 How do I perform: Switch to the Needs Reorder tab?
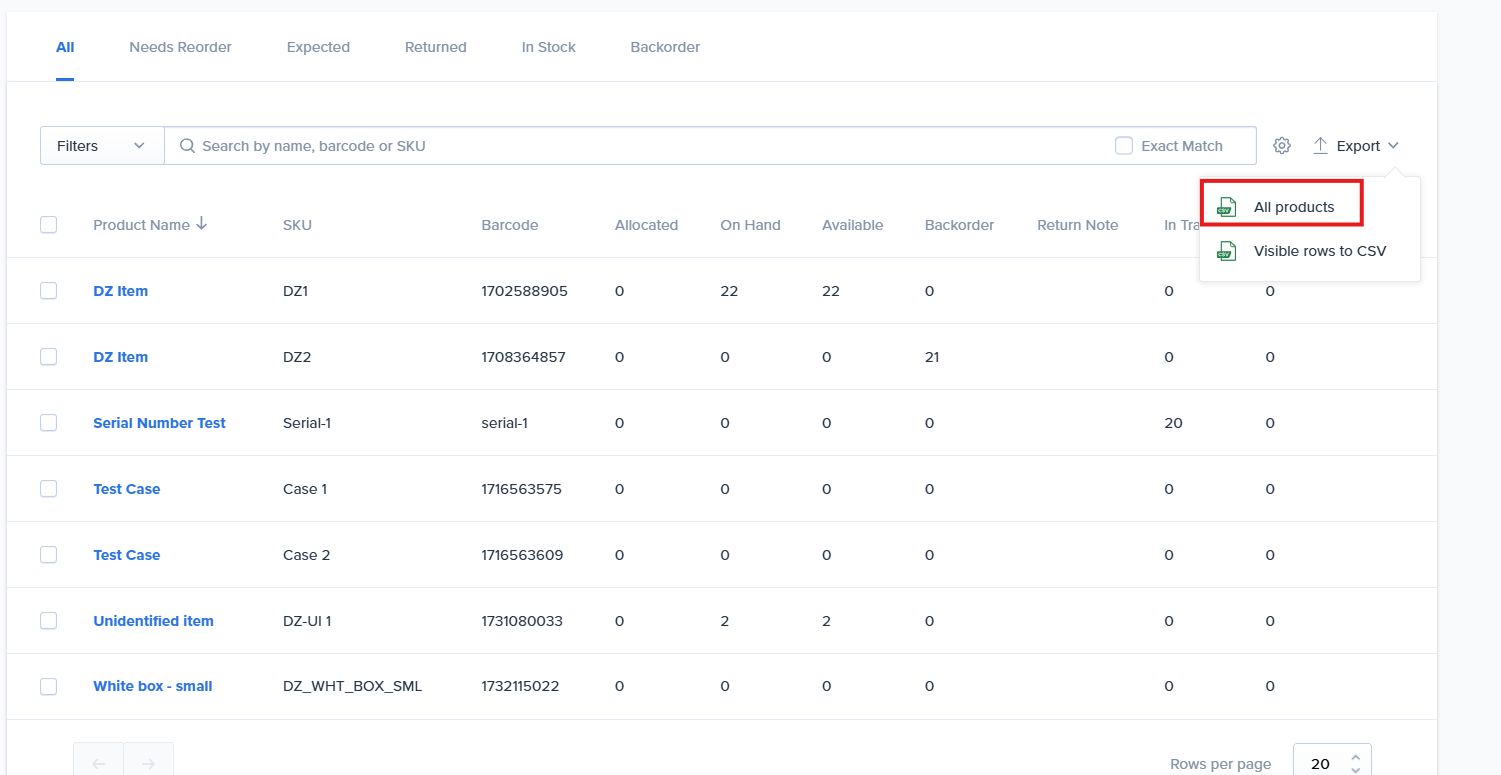180,47
